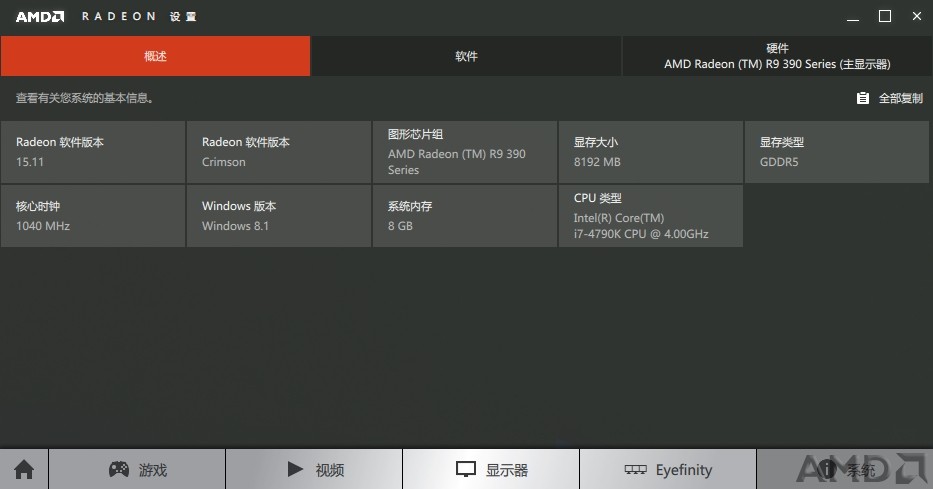The image size is (933, 489).
Task: Open the 系统 section
Action: tap(845, 469)
